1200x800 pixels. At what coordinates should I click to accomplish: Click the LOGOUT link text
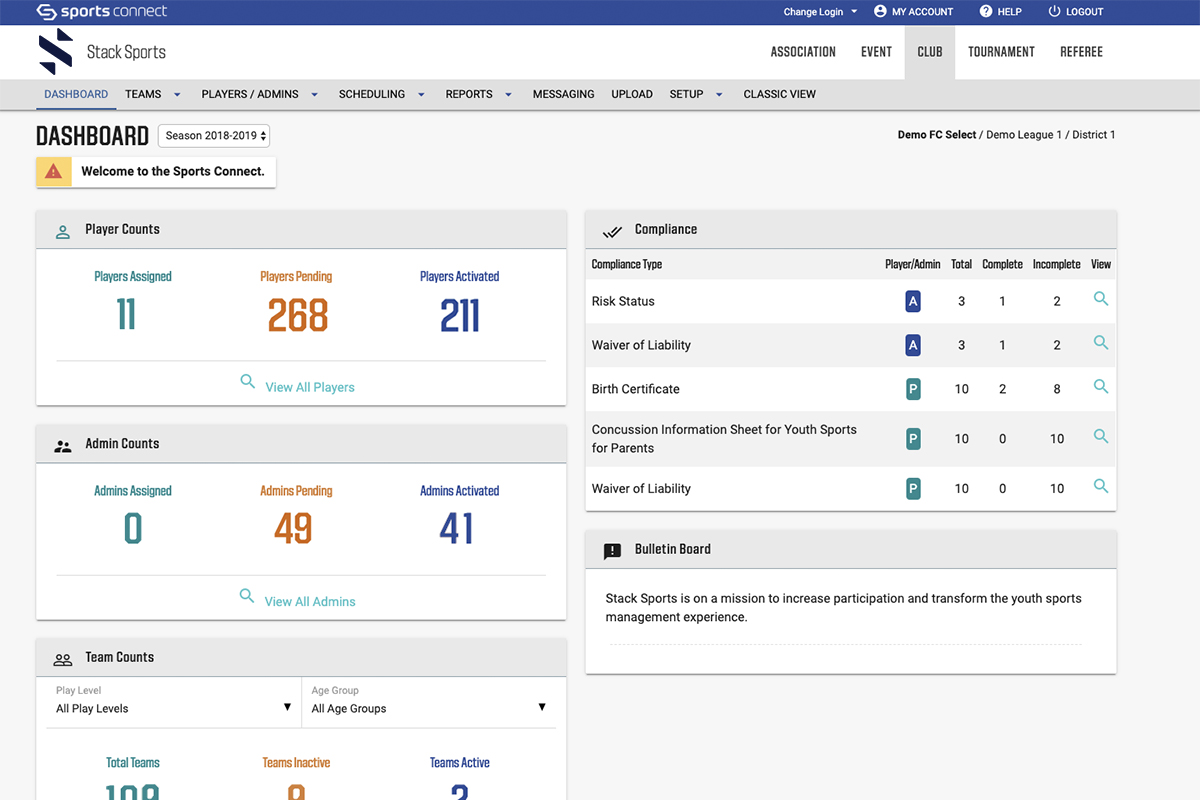1085,12
